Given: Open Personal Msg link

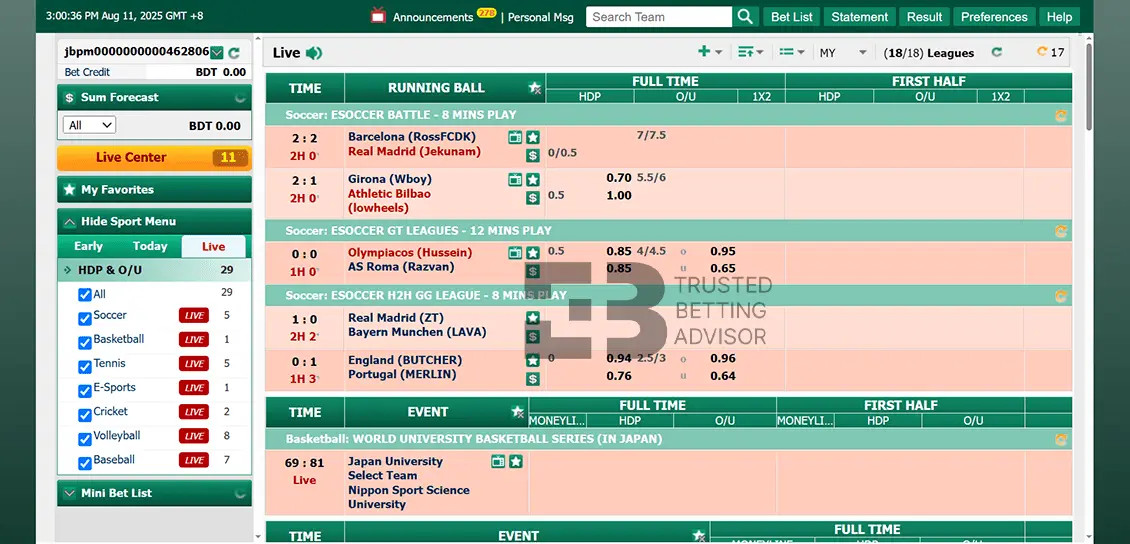Looking at the screenshot, I should click(x=540, y=17).
